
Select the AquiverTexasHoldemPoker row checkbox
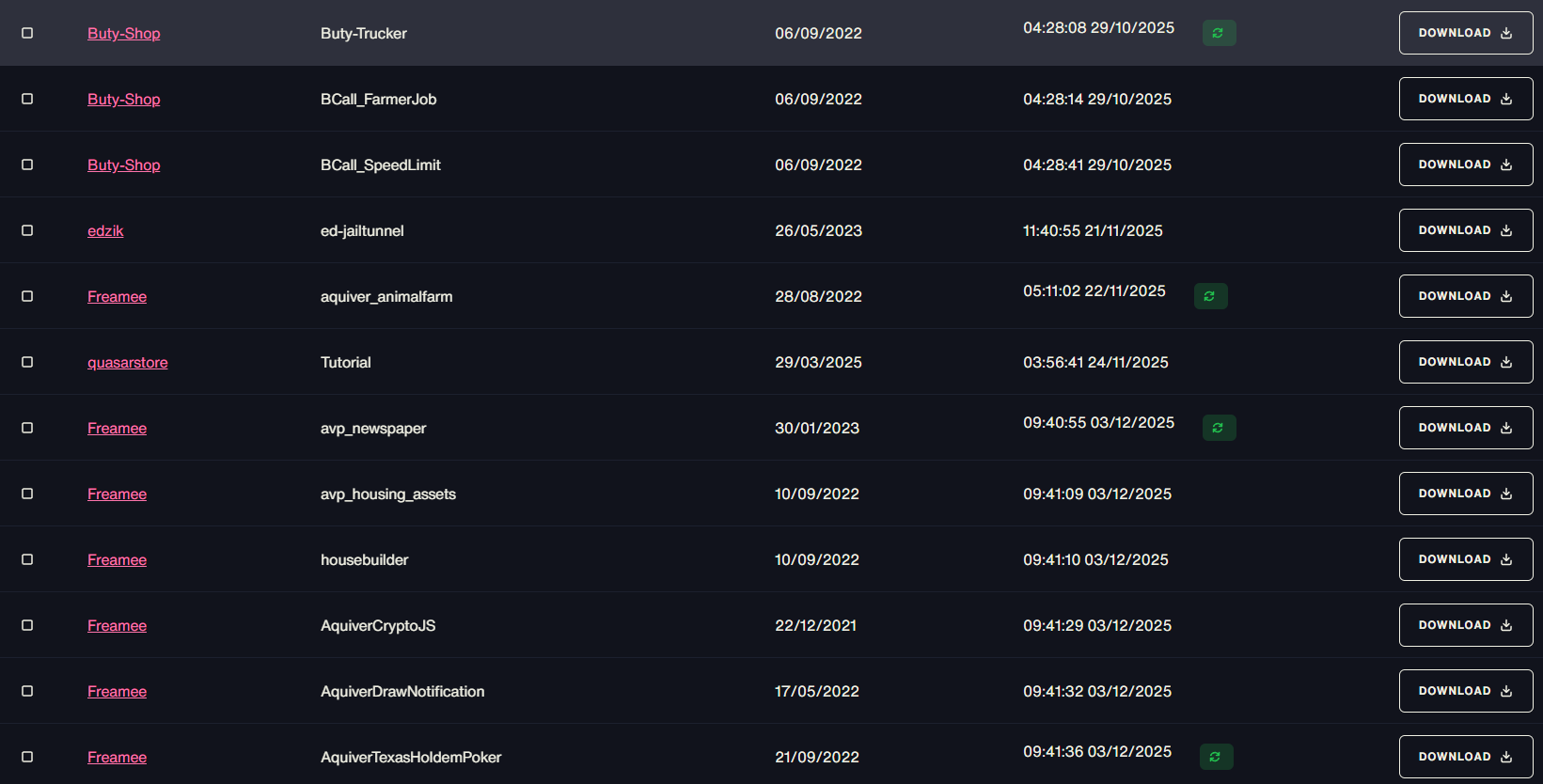27,757
